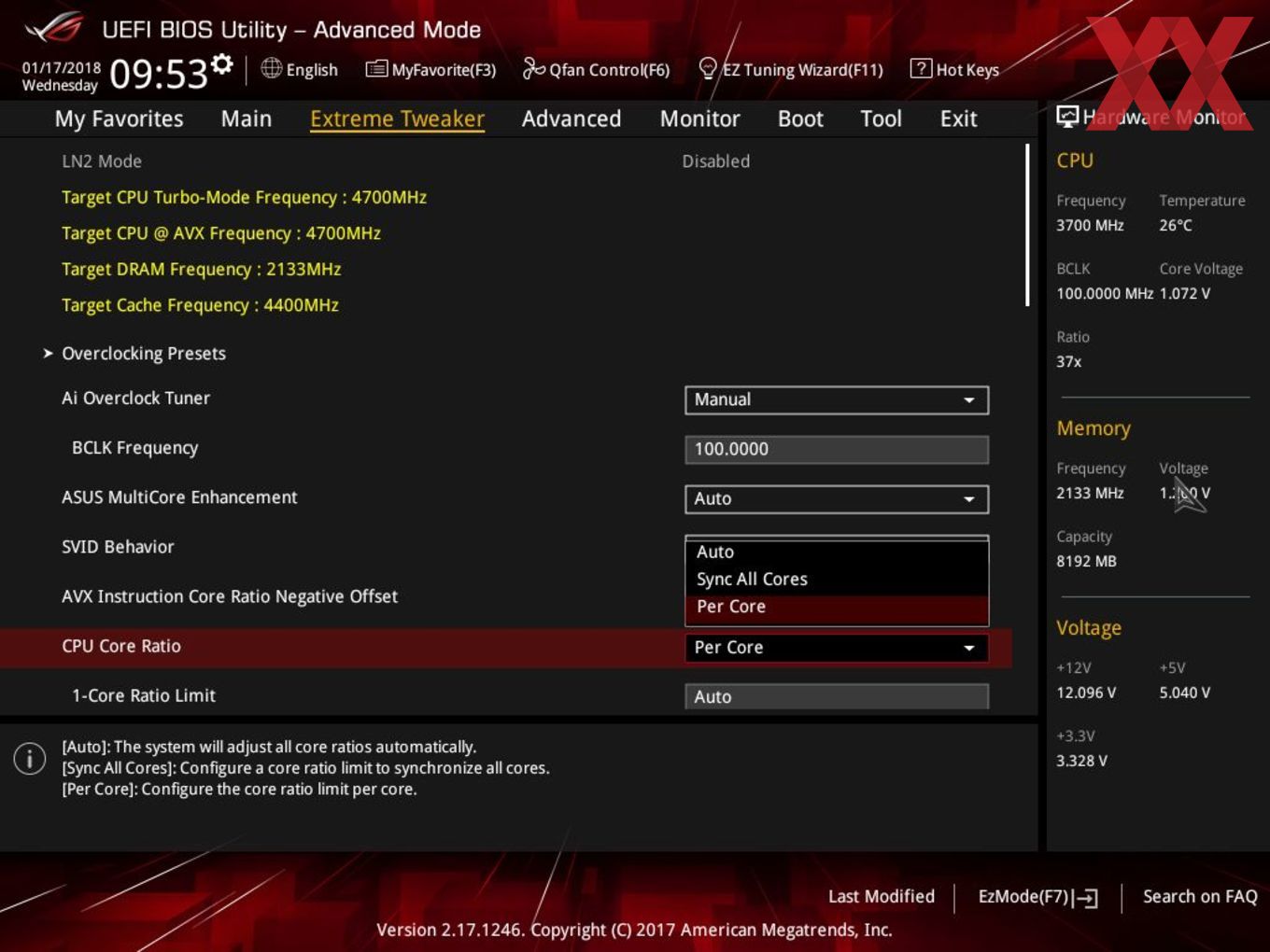Click the EZ Tuning Wizard bulb icon

tap(708, 68)
